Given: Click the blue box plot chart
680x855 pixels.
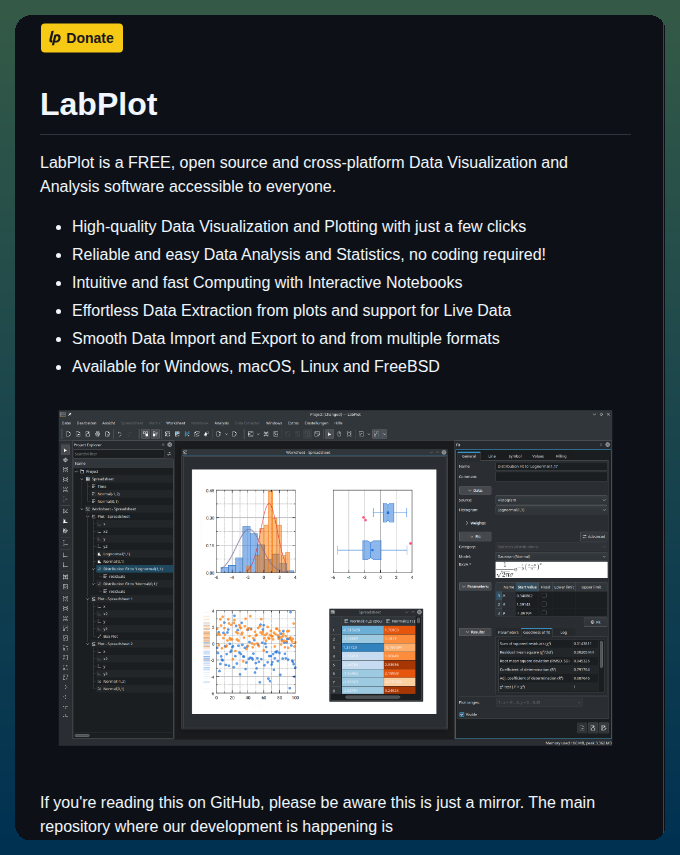Looking at the screenshot, I should click(373, 533).
